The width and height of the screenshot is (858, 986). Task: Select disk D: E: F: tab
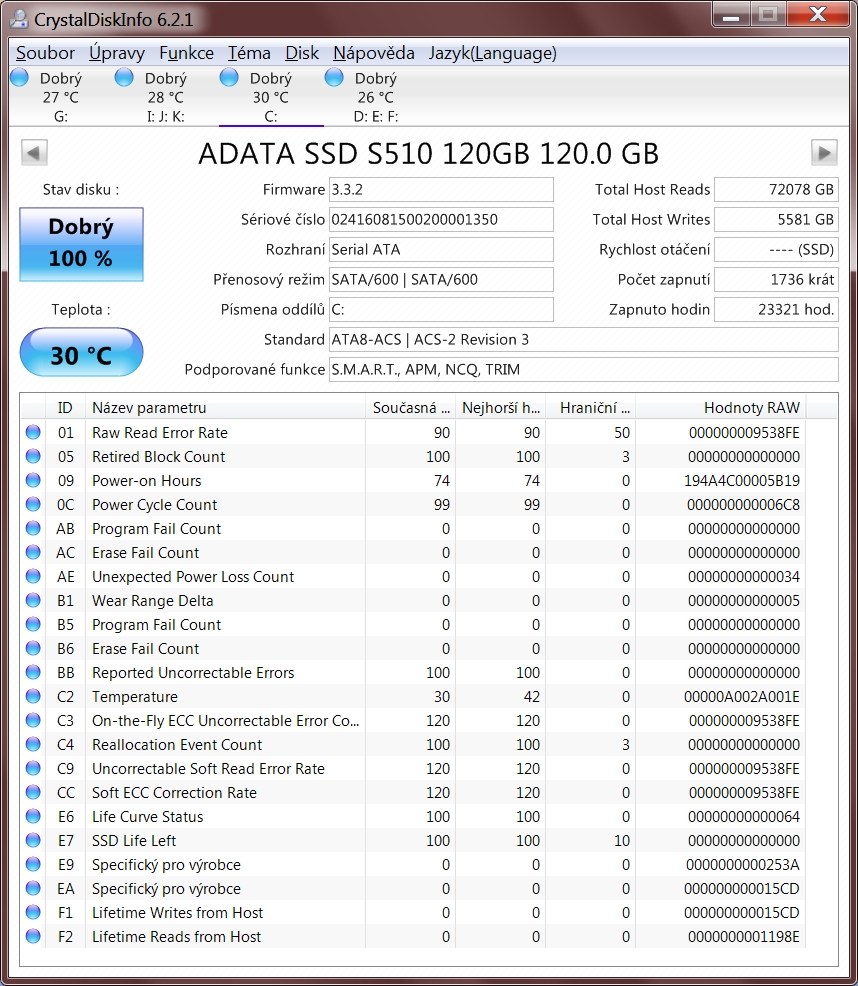pyautogui.click(x=376, y=97)
